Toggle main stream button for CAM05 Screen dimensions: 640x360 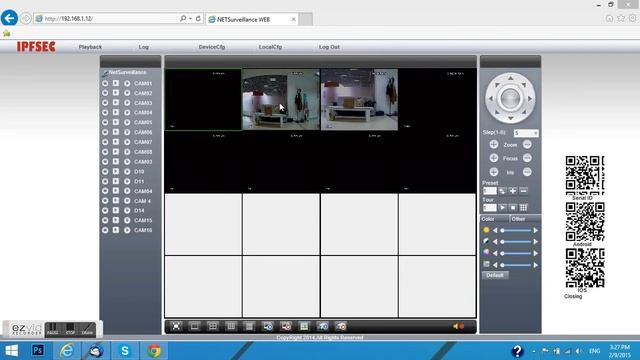[105, 122]
